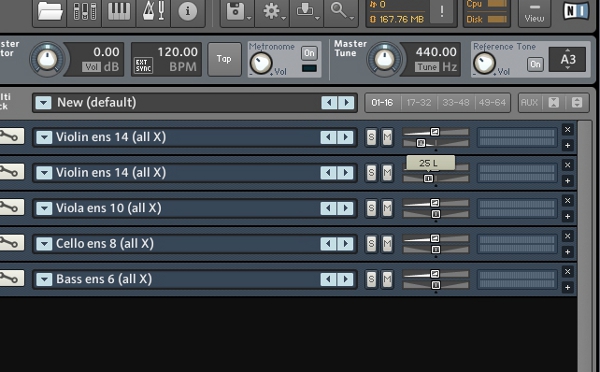The image size is (600, 372).
Task: Click the Bass ens 6 volume slider handle
Action: coord(435,274)
